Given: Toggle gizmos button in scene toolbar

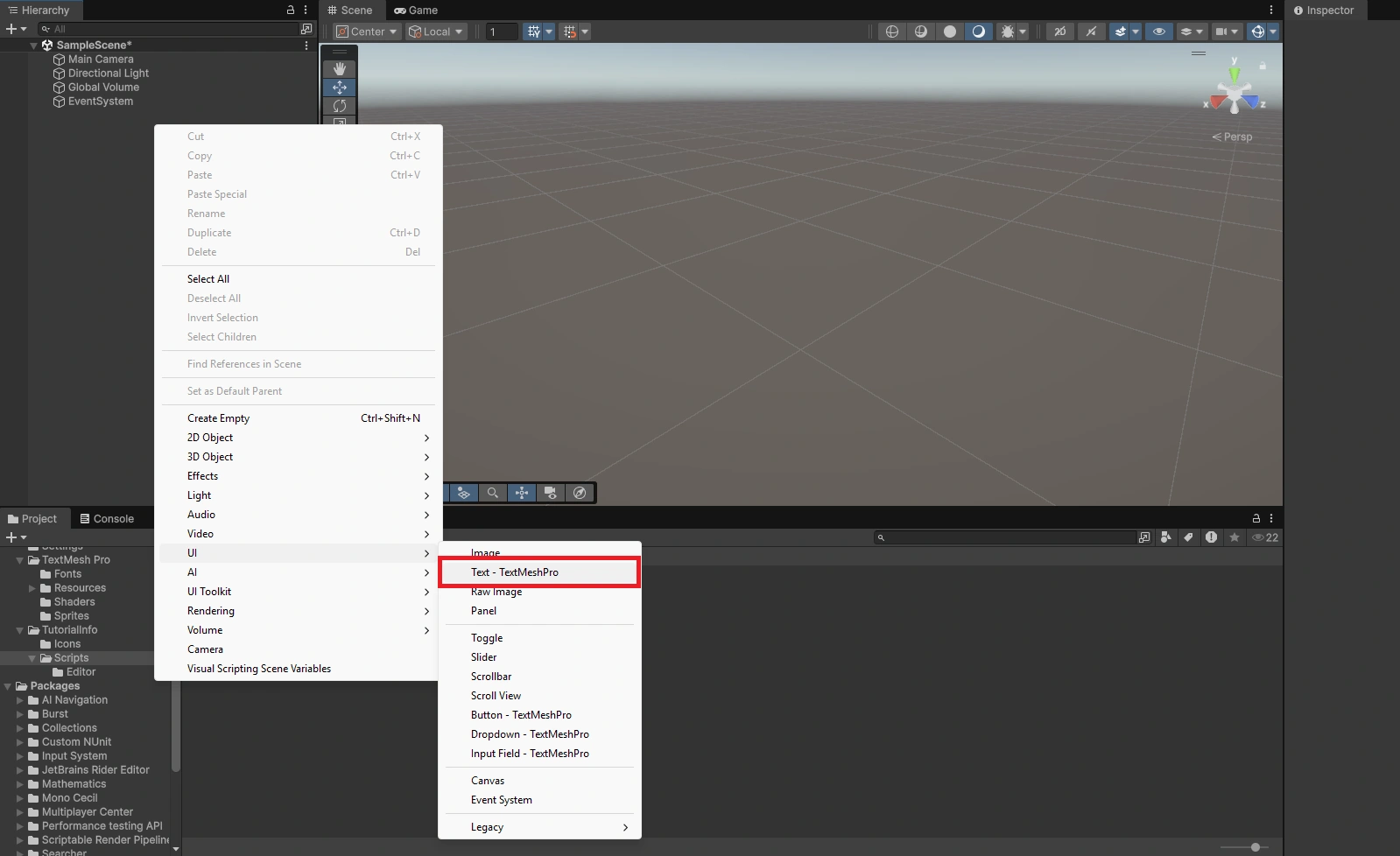Looking at the screenshot, I should coord(1258,32).
